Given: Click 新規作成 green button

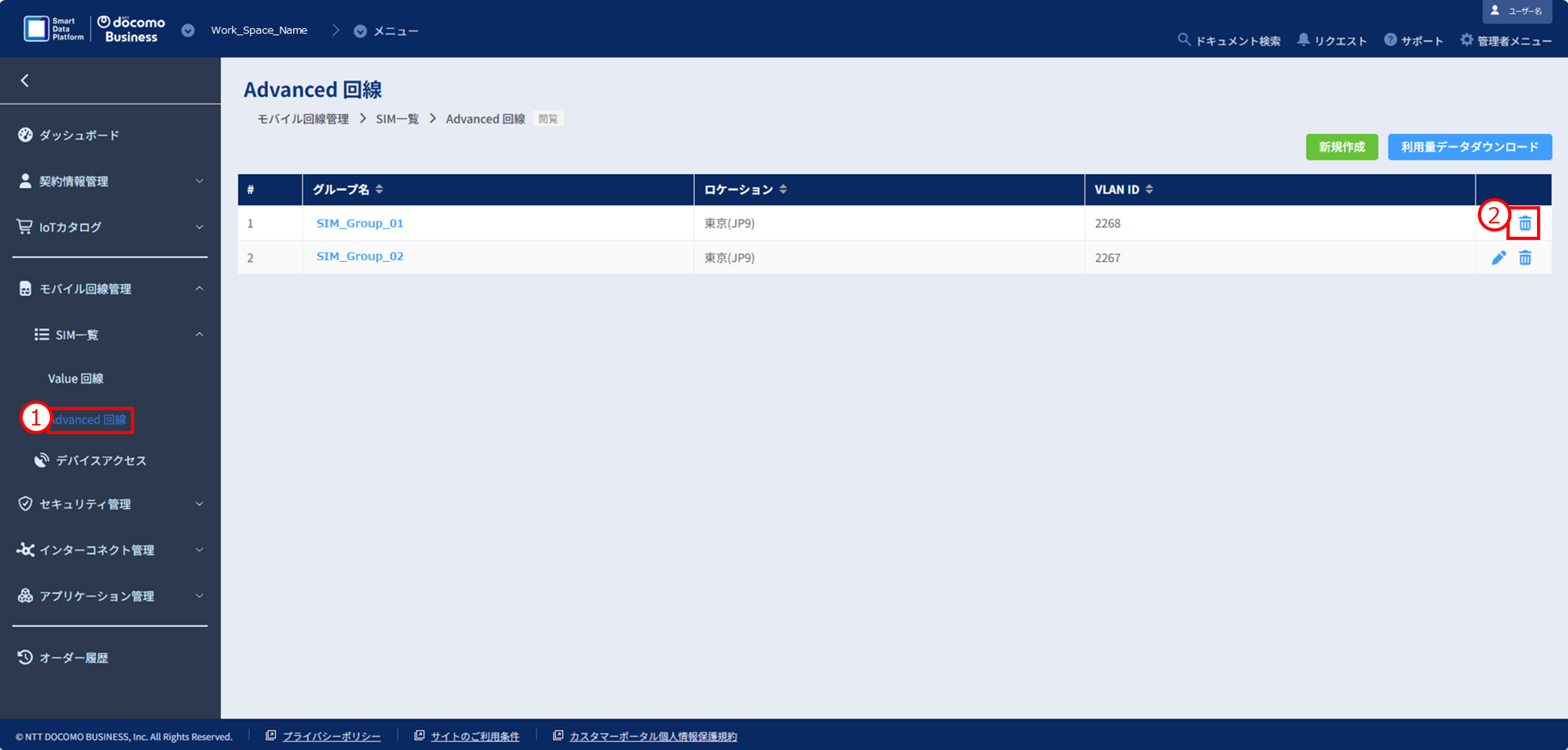Looking at the screenshot, I should tap(1341, 147).
